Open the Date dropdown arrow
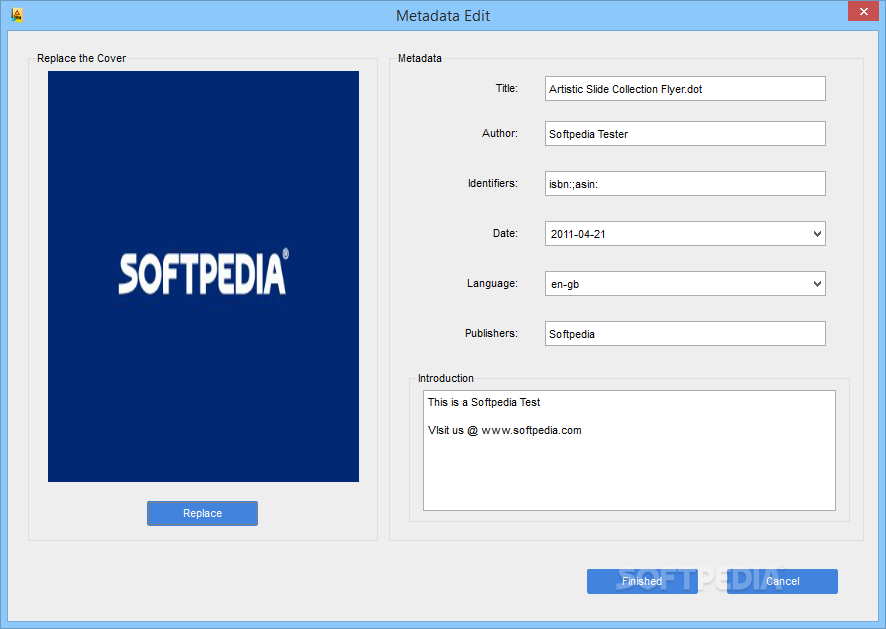This screenshot has width=886, height=629. [817, 233]
